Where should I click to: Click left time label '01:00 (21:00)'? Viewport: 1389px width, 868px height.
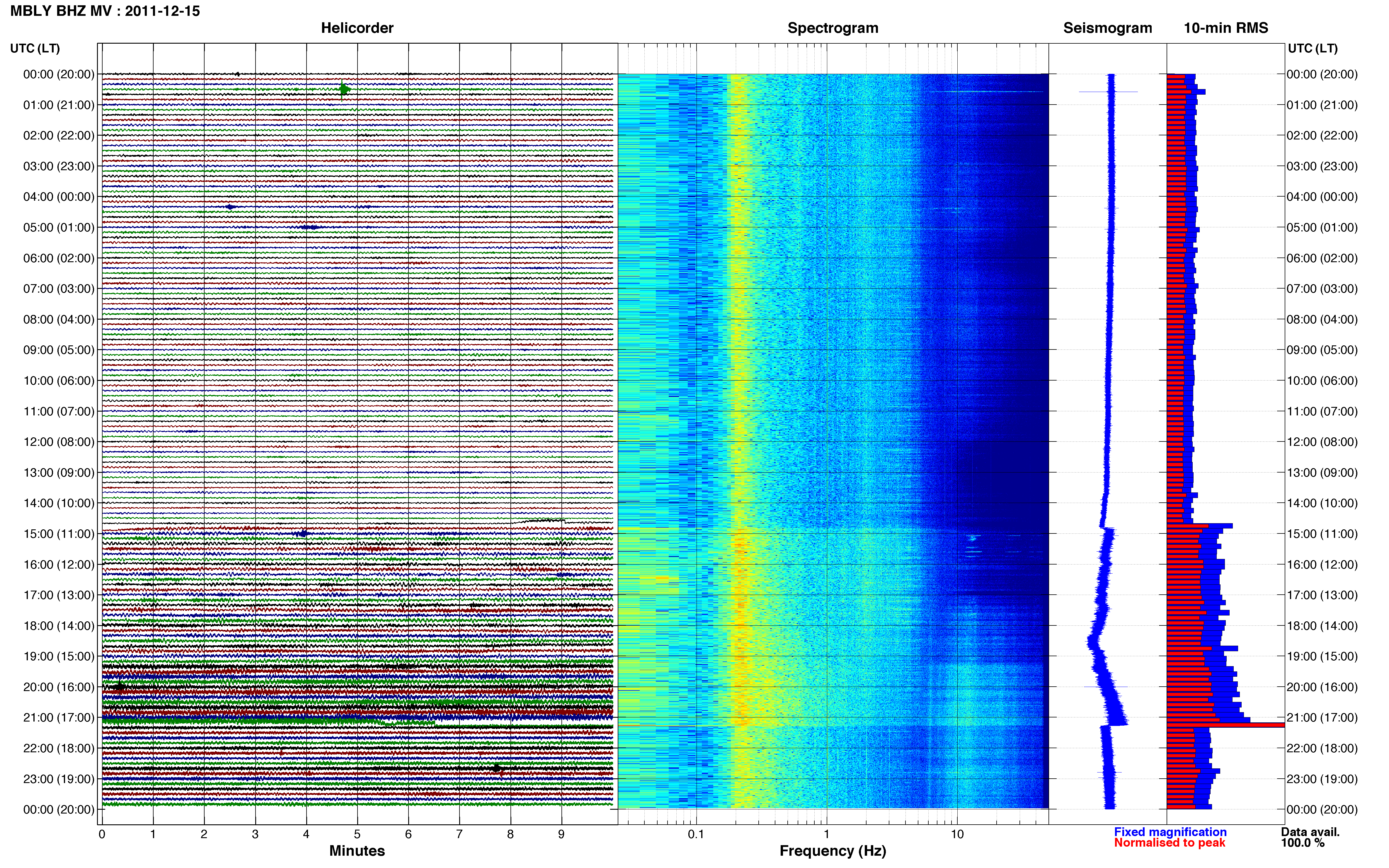click(59, 105)
